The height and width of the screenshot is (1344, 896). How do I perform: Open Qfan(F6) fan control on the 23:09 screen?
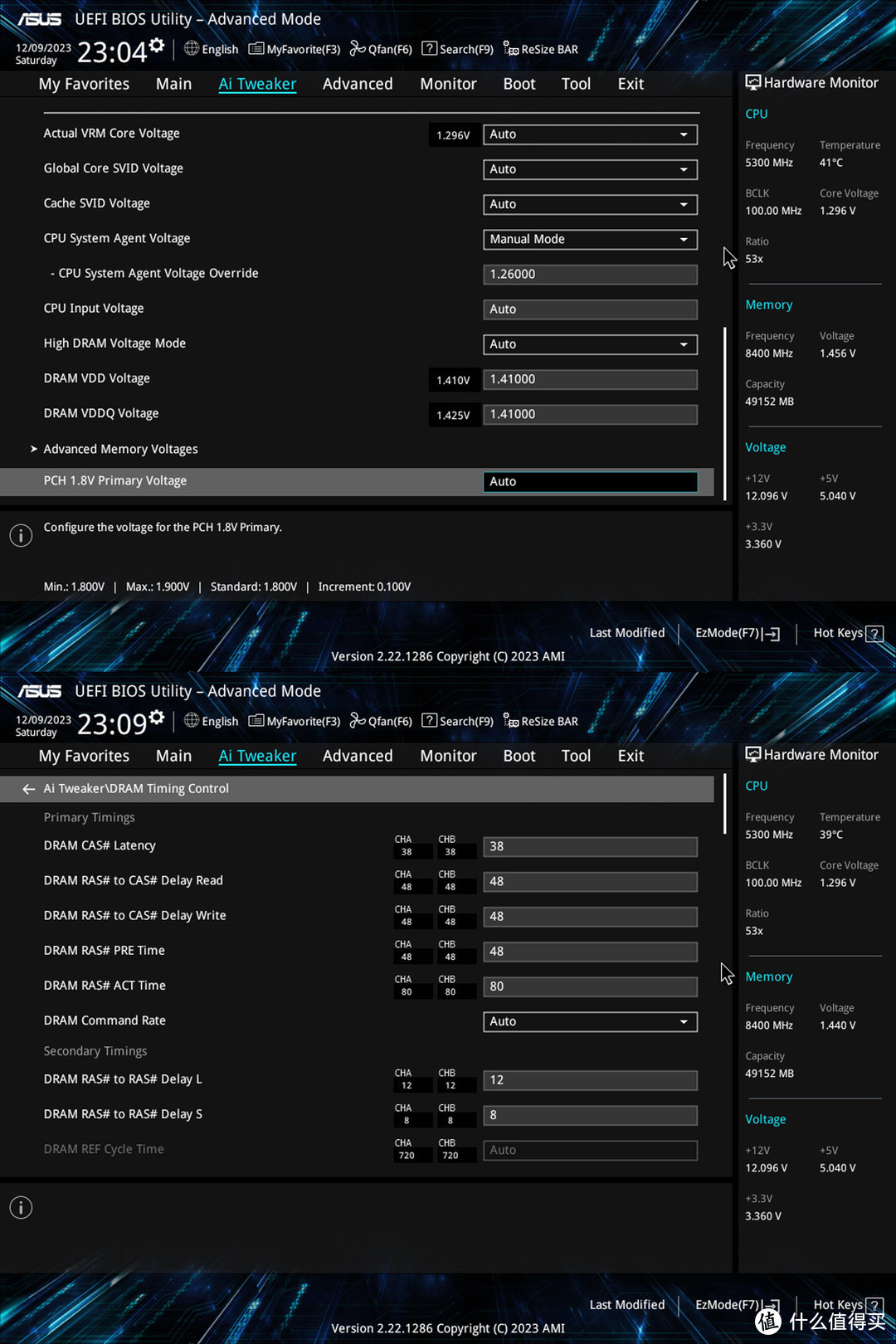381,721
